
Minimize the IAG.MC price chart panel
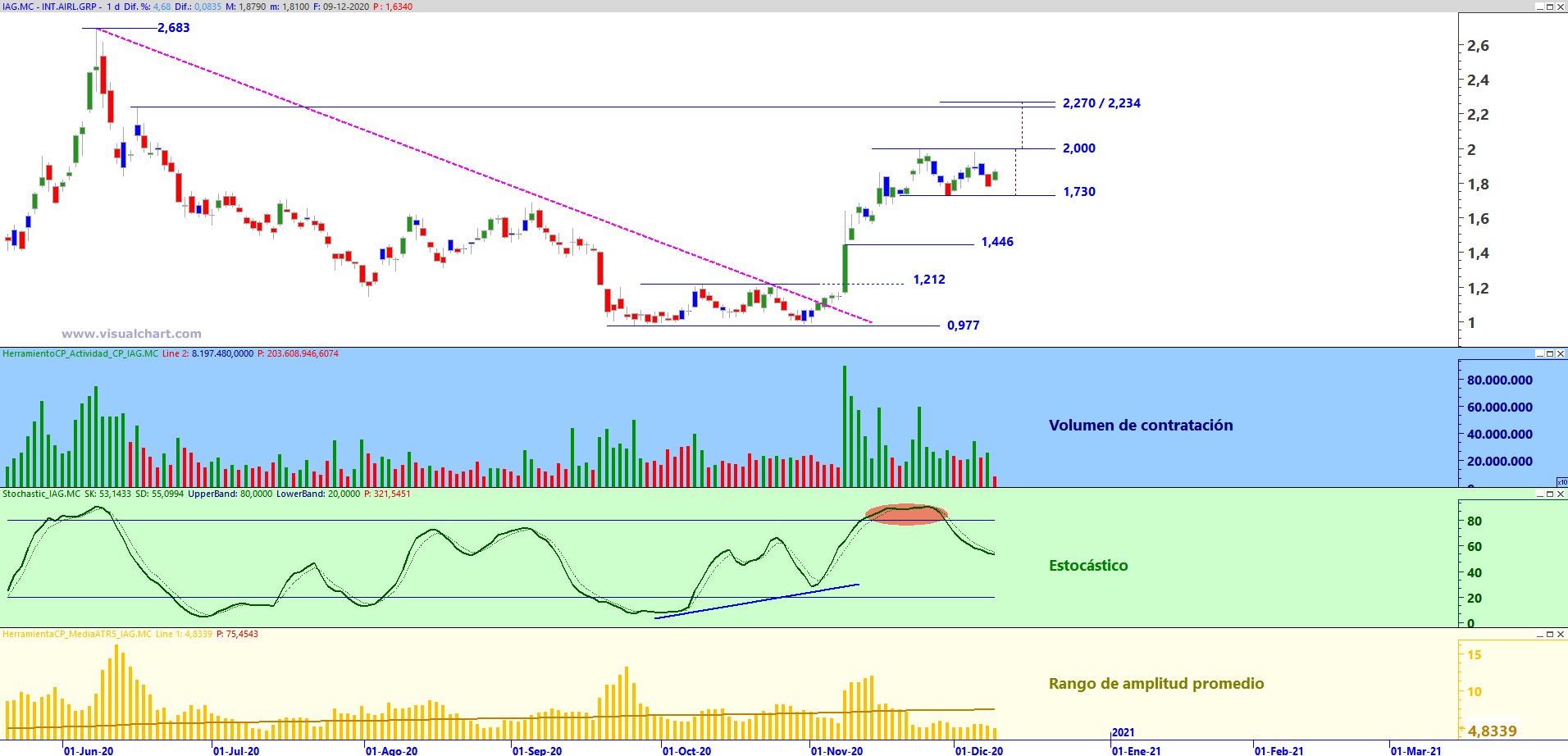pos(1539,7)
